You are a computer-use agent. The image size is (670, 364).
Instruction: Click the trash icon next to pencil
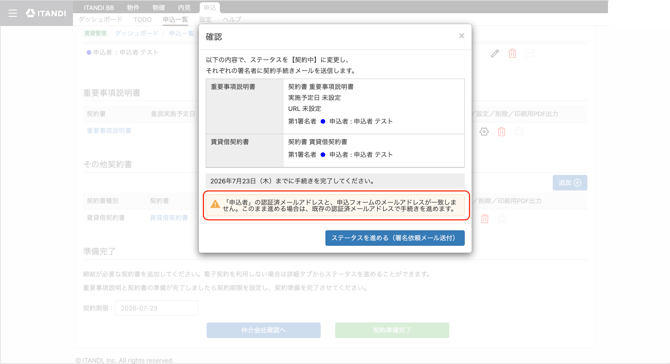(512, 53)
